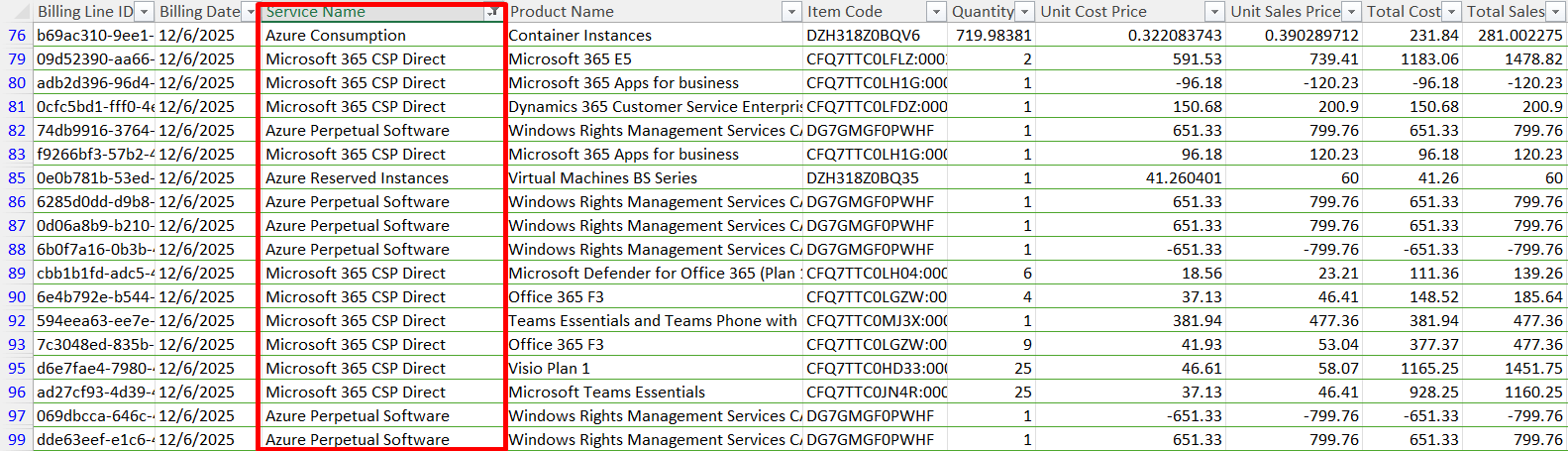Select item code DZH318Z0BQV6

(x=875, y=36)
